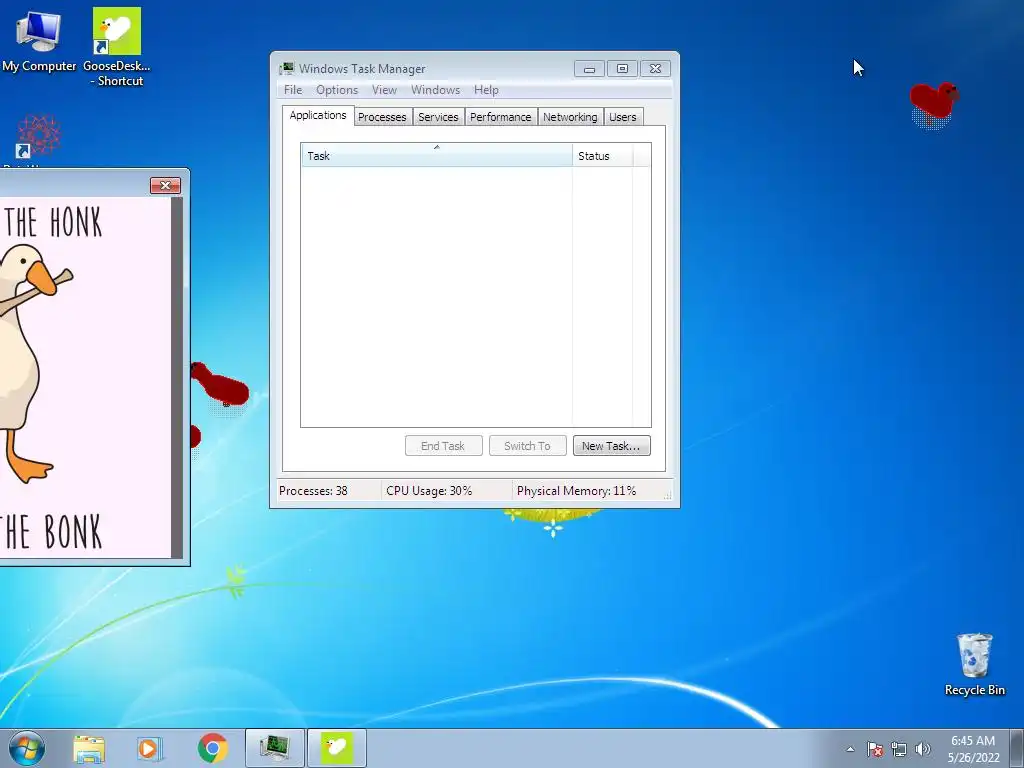The width and height of the screenshot is (1024, 768).
Task: Switch to the Users tab
Action: (x=622, y=117)
